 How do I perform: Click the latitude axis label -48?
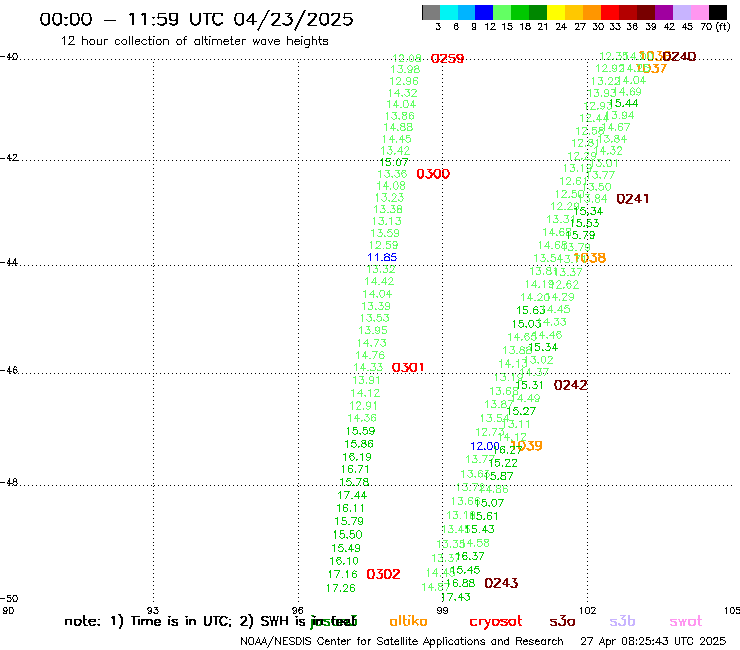9,482
